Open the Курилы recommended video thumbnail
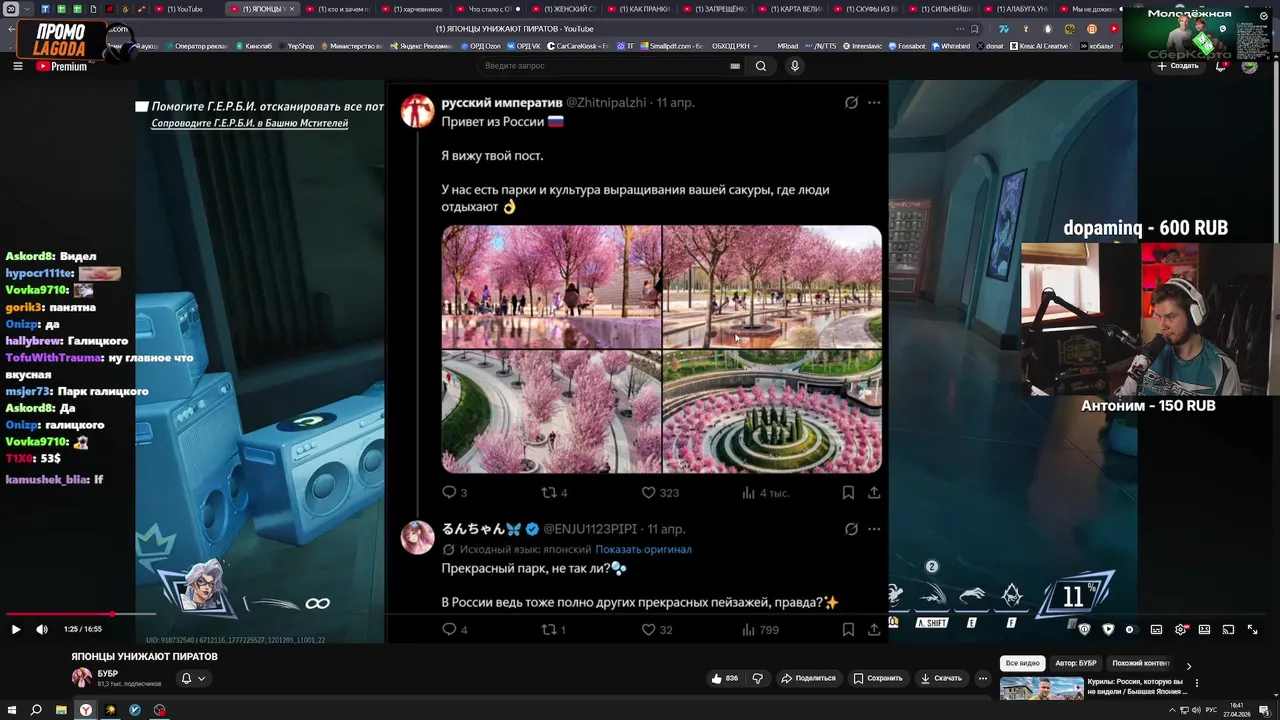This screenshot has width=1280, height=720. pyautogui.click(x=1042, y=689)
